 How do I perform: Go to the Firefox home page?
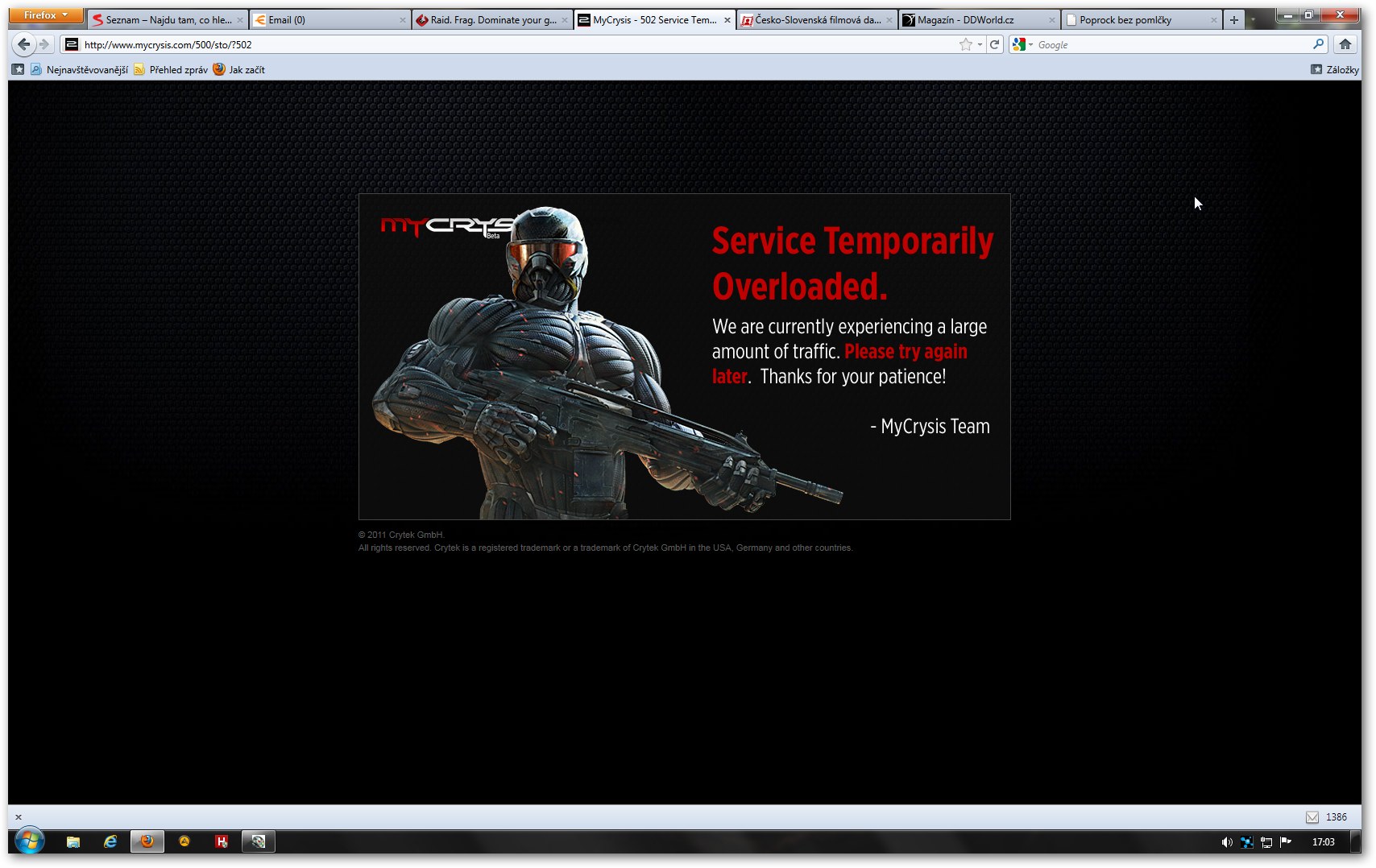click(1345, 45)
